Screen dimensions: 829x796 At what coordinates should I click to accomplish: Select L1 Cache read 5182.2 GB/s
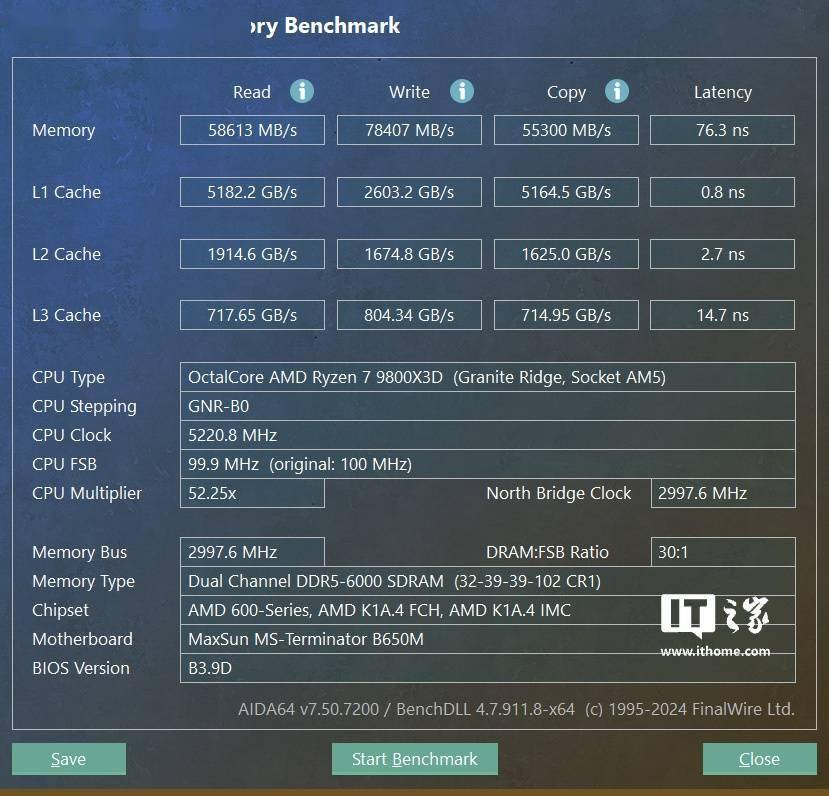(x=252, y=192)
